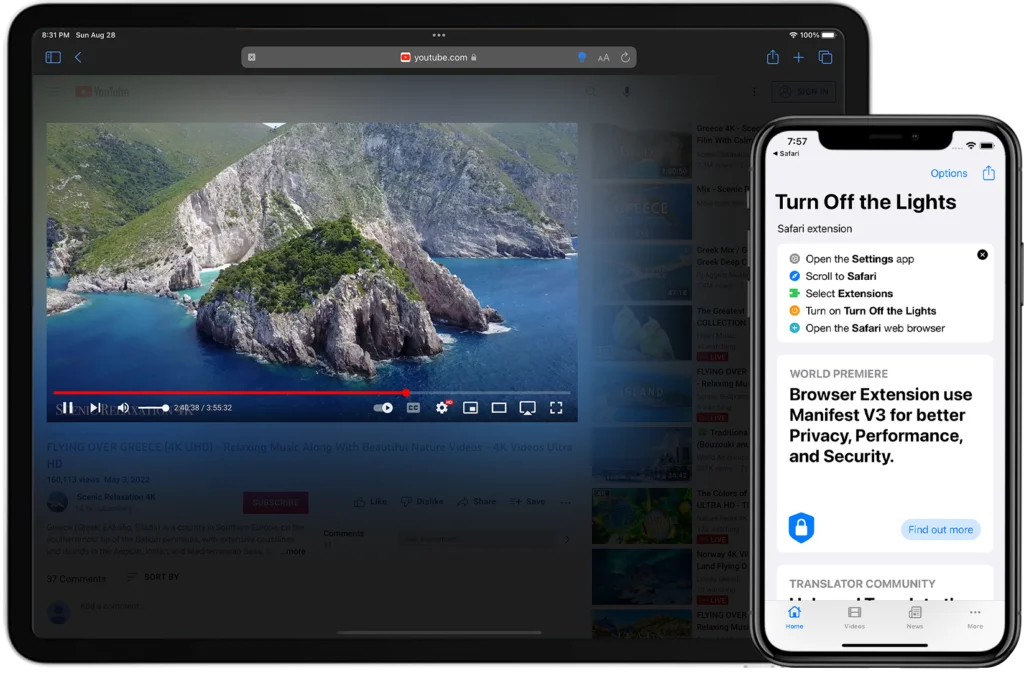This screenshot has height=674, width=1024.
Task: Click Options in the iPhone app
Action: click(948, 173)
